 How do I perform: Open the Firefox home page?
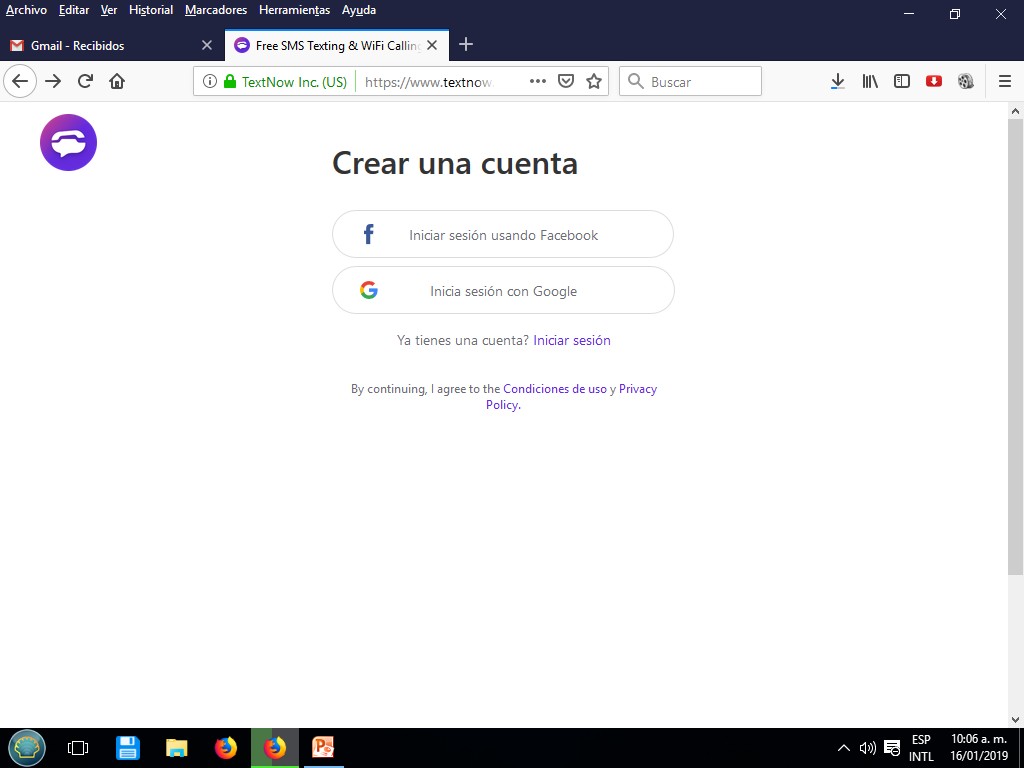click(117, 81)
